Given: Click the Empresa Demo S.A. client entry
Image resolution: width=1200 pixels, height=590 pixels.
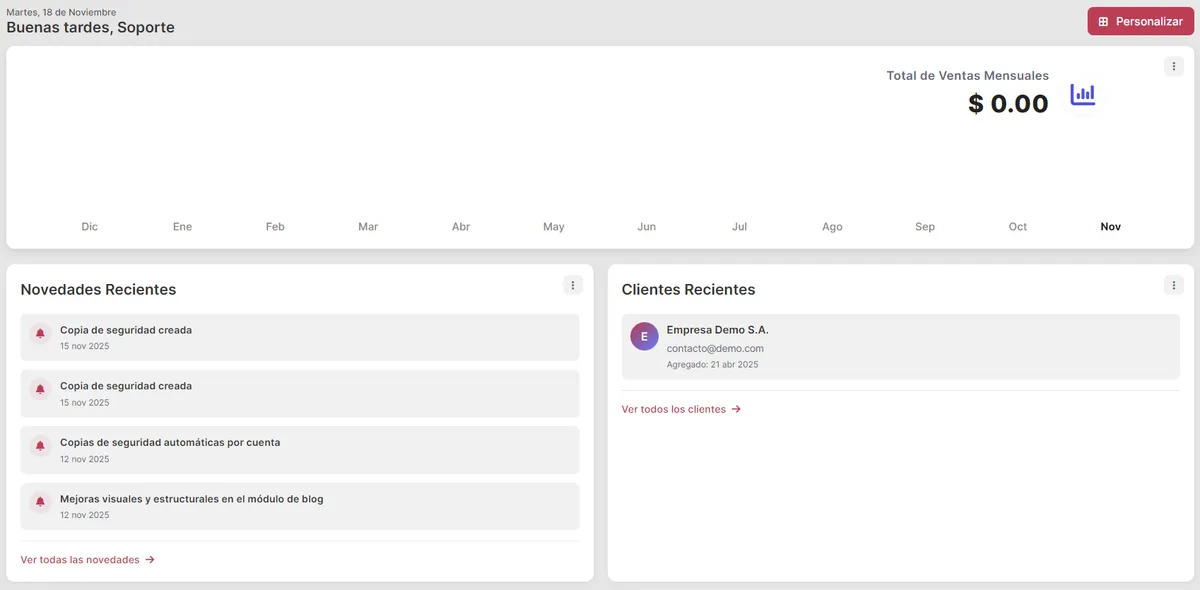Looking at the screenshot, I should click(x=900, y=345).
